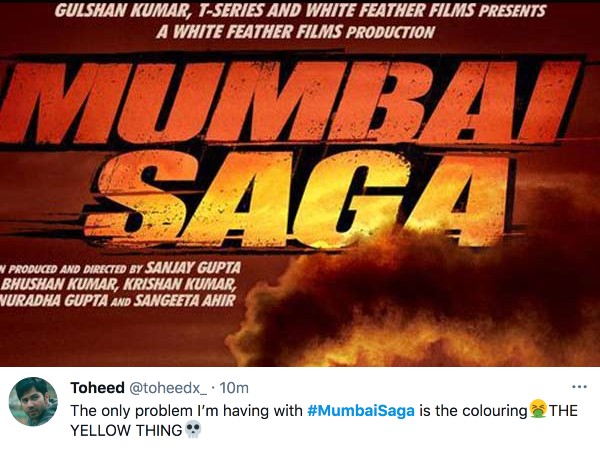600x450 pixels.
Task: Click the Gulshan Kumar T-Series presents line
Action: coord(300,11)
